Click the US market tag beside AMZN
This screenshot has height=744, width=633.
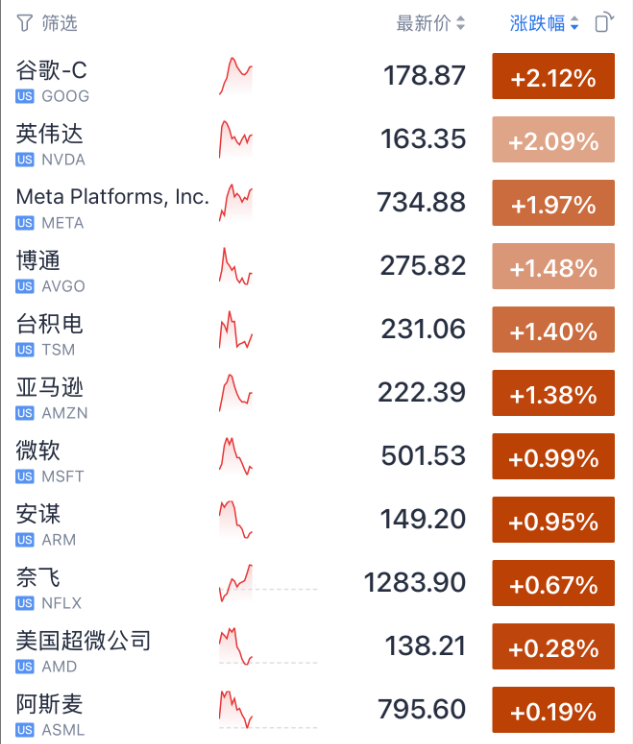pyautogui.click(x=25, y=413)
